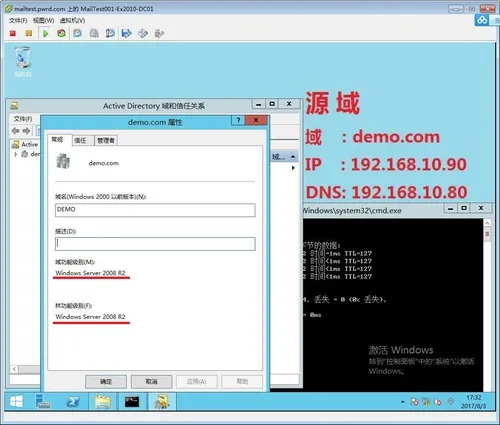Click Windows Server 2008 R2 under 林功能级别(F)
Screen dimensions: 500x425
click(x=90, y=317)
